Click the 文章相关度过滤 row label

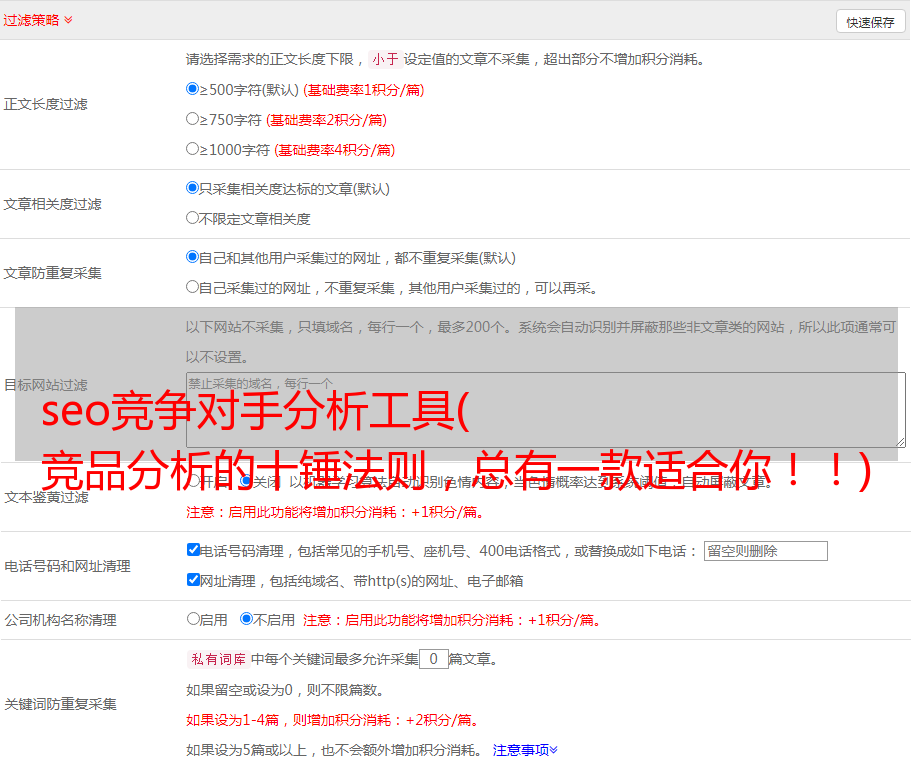tap(52, 204)
